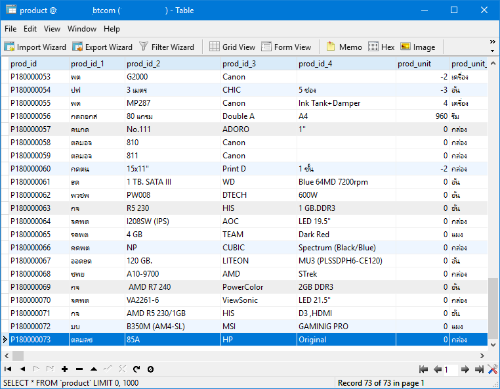Jump to first page icon

(x=423, y=369)
